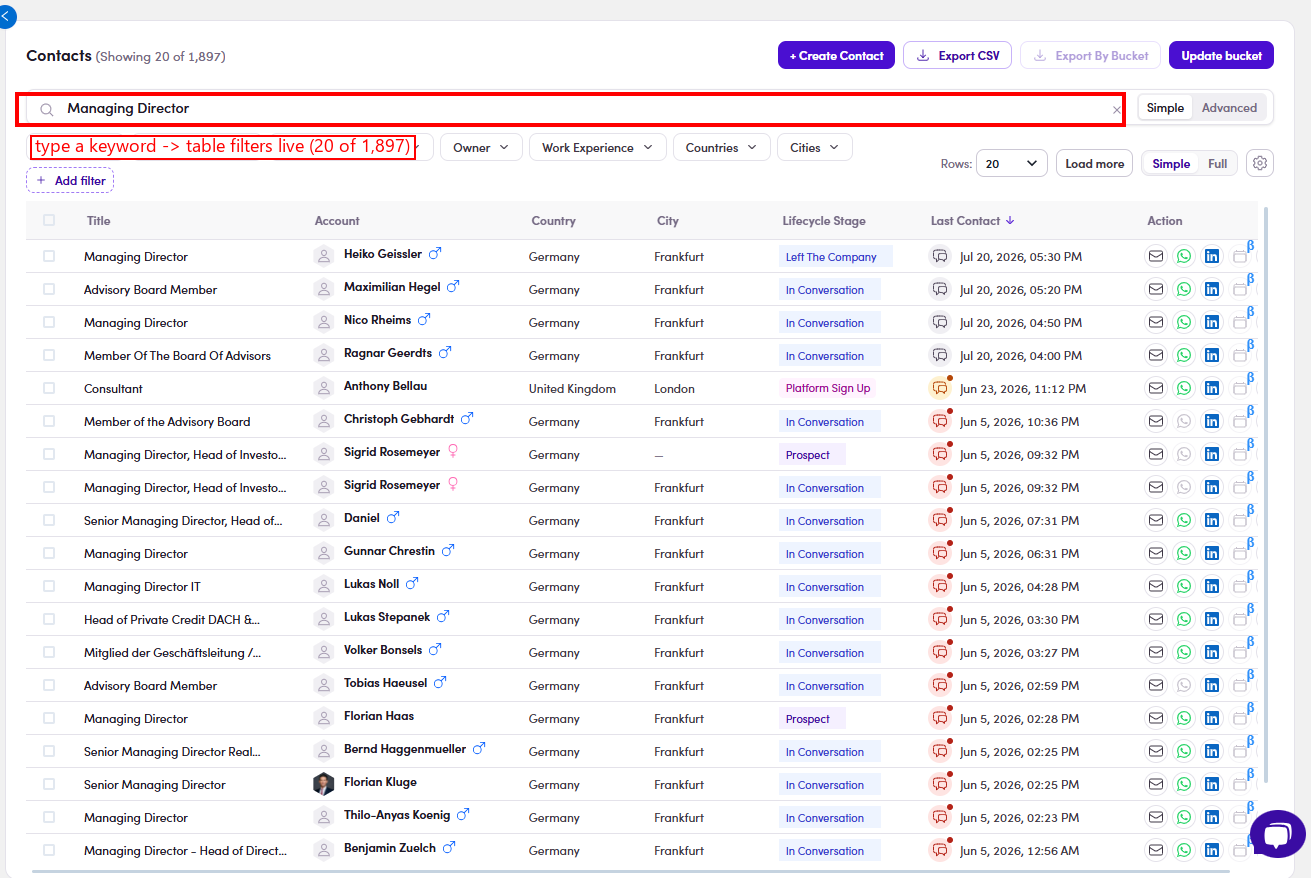Select Simple table view toggle
This screenshot has height=878, width=1311.
point(1171,163)
